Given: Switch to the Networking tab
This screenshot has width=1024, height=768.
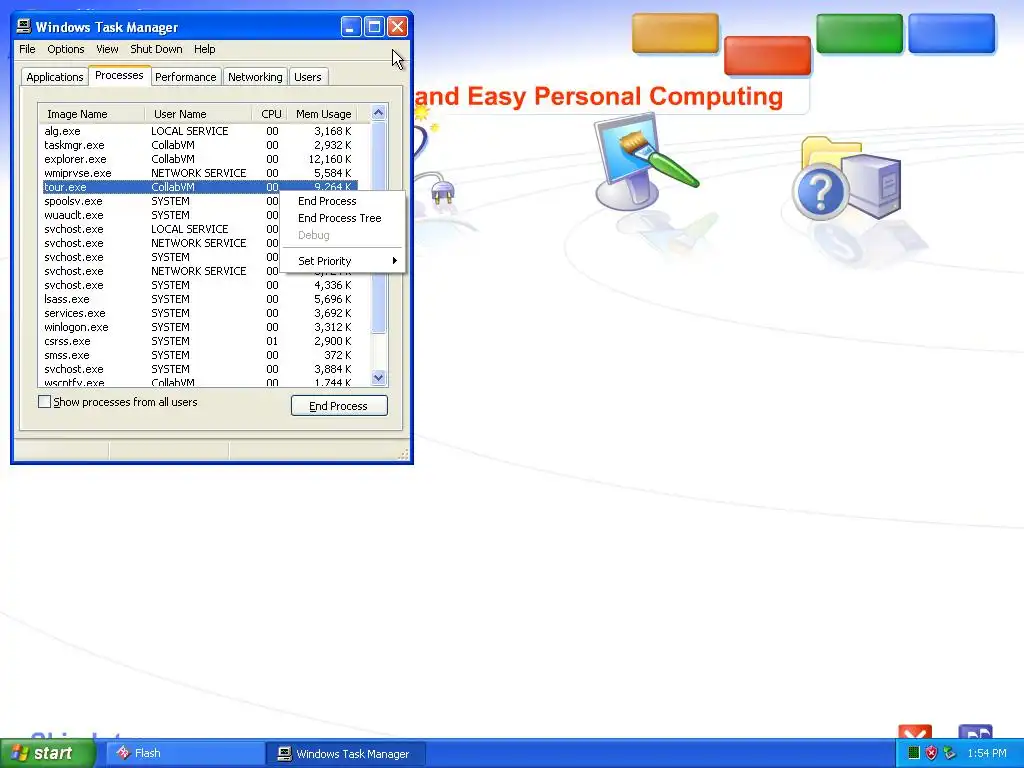Looking at the screenshot, I should (x=255, y=77).
